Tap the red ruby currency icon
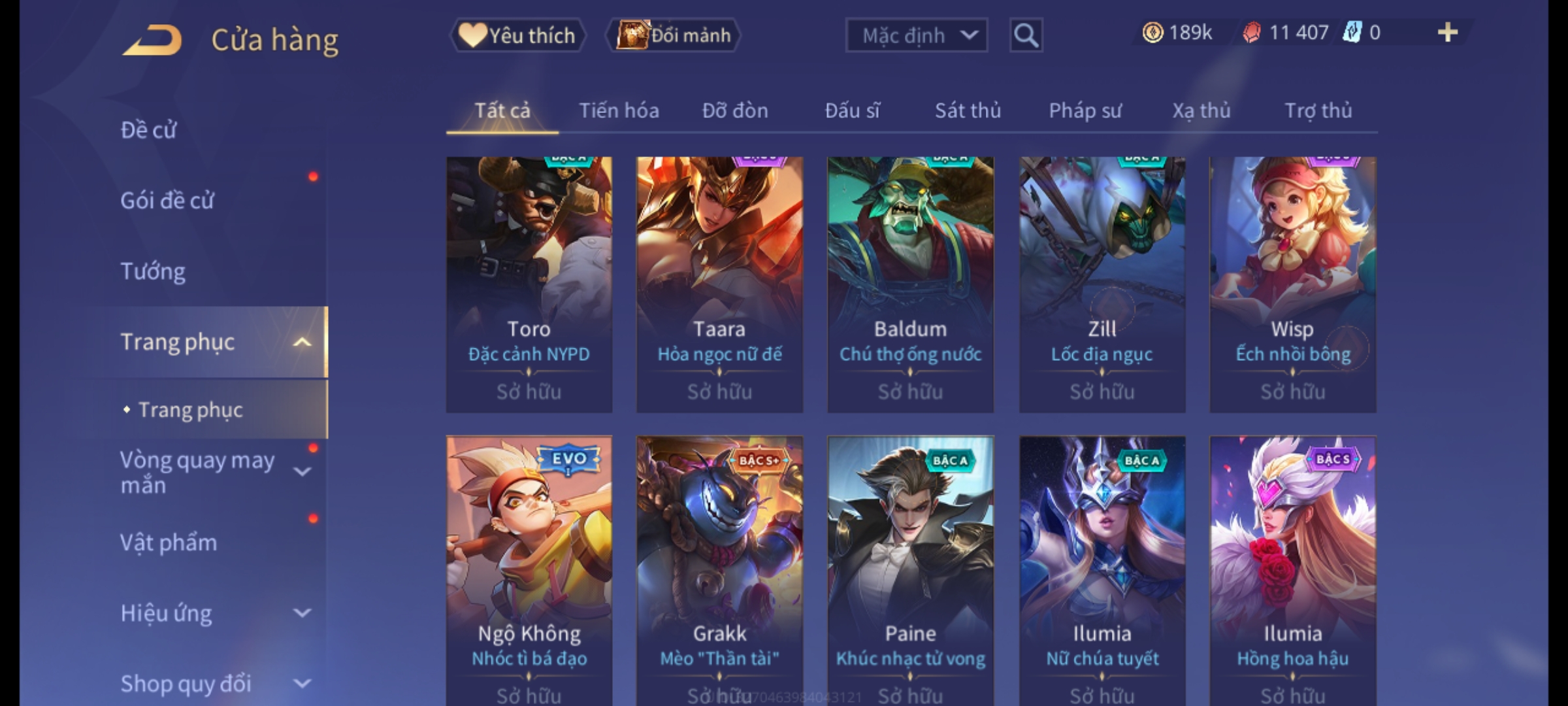 point(1251,33)
